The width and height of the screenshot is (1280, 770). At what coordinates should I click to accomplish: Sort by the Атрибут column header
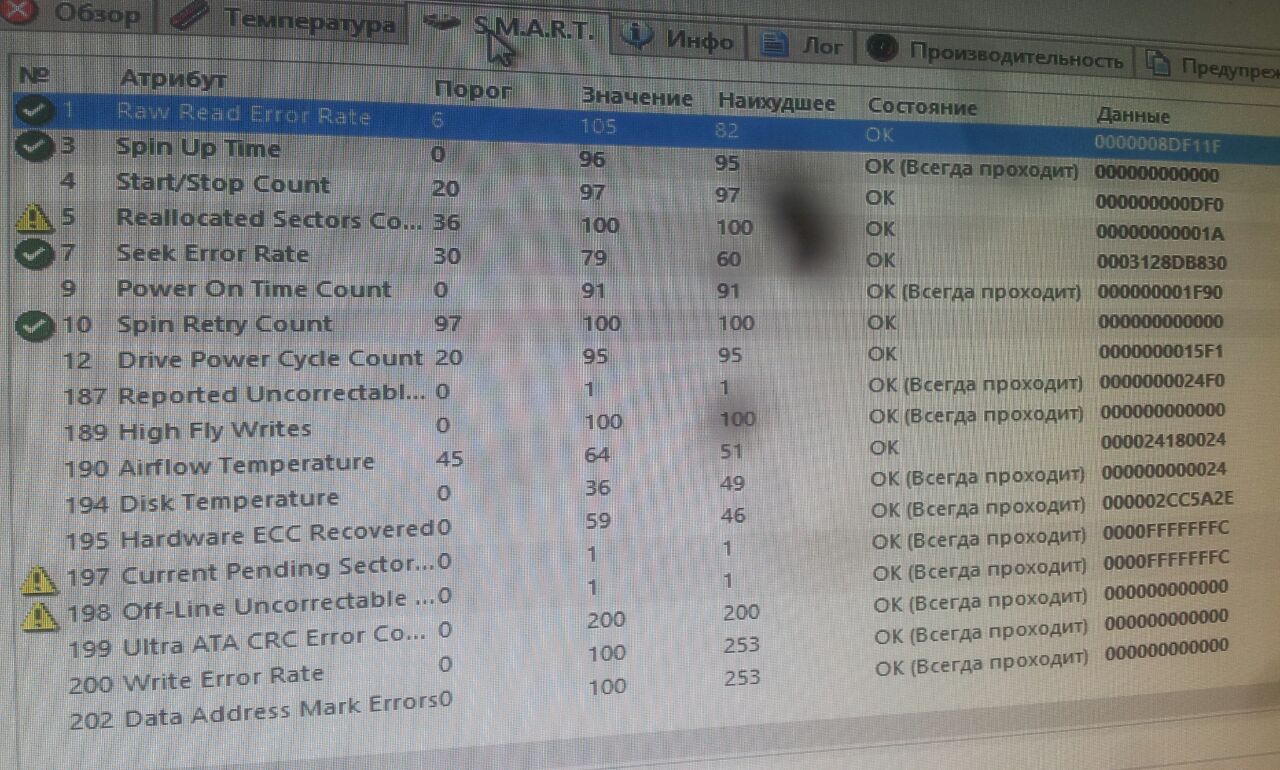172,79
